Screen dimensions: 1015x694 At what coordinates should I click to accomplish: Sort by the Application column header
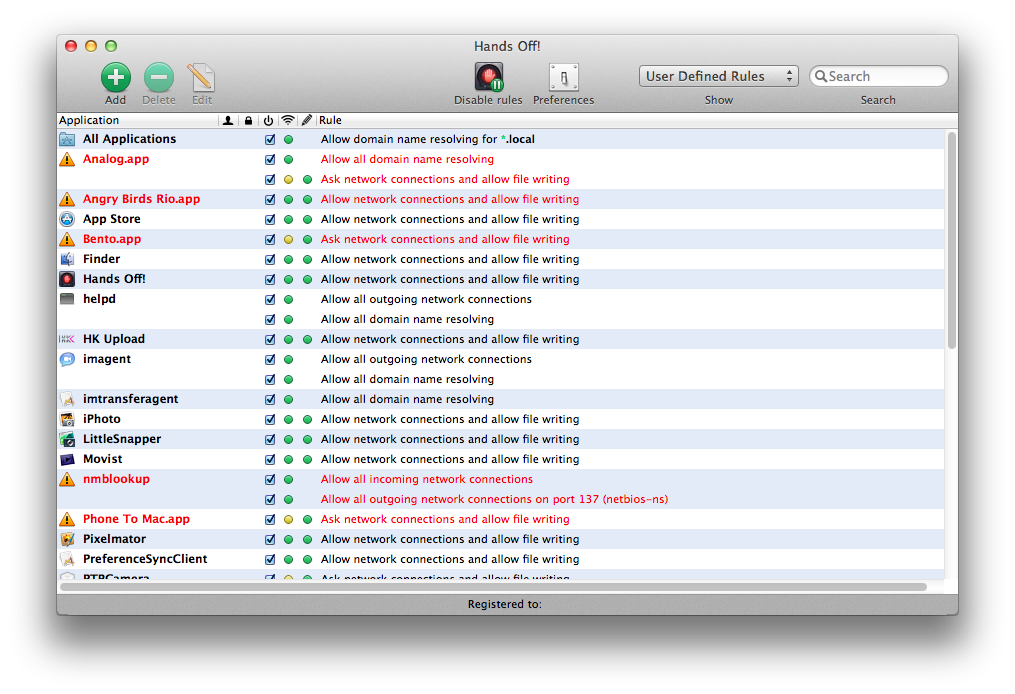pos(137,120)
